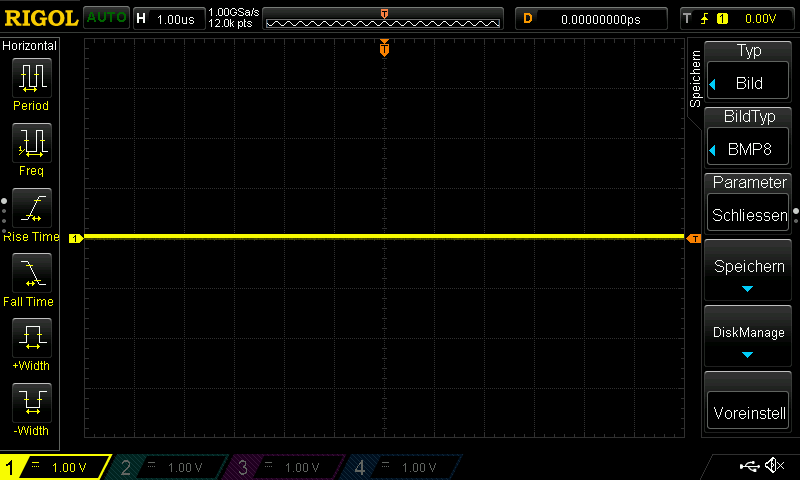Select the Period measurement icon

32,78
